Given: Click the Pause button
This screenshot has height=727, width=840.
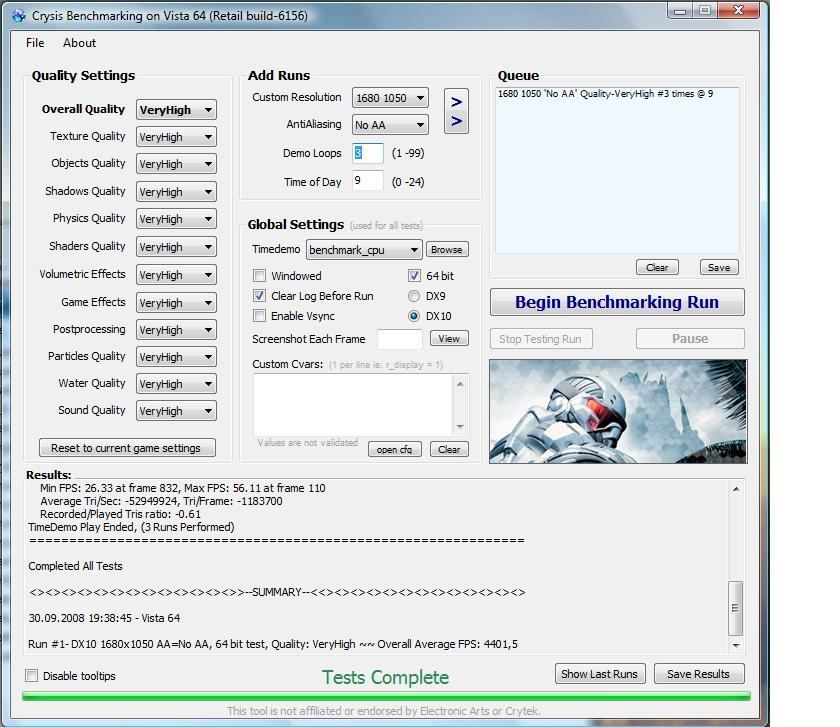Looking at the screenshot, I should pyautogui.click(x=690, y=339).
